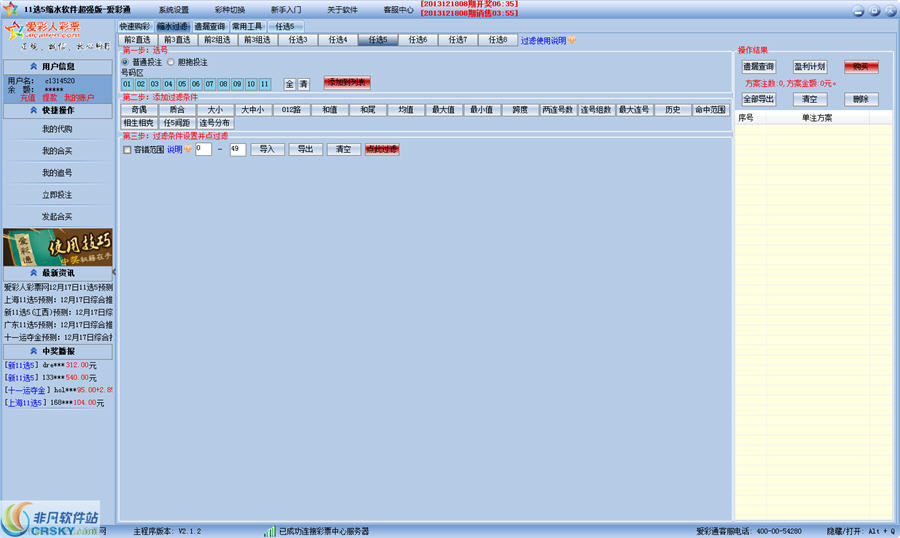Click the server connection signal icon

[270, 531]
